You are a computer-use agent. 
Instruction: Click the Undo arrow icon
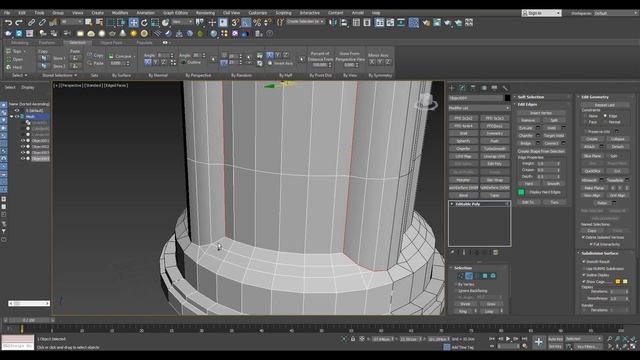tap(8, 22)
